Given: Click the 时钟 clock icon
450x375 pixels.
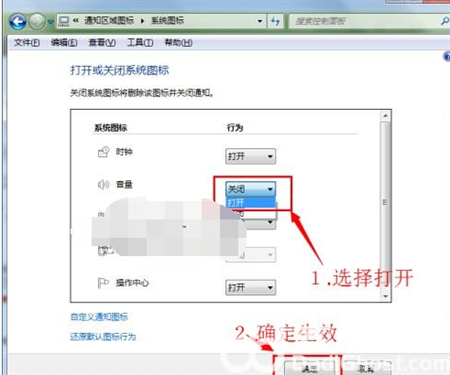Looking at the screenshot, I should tap(103, 152).
